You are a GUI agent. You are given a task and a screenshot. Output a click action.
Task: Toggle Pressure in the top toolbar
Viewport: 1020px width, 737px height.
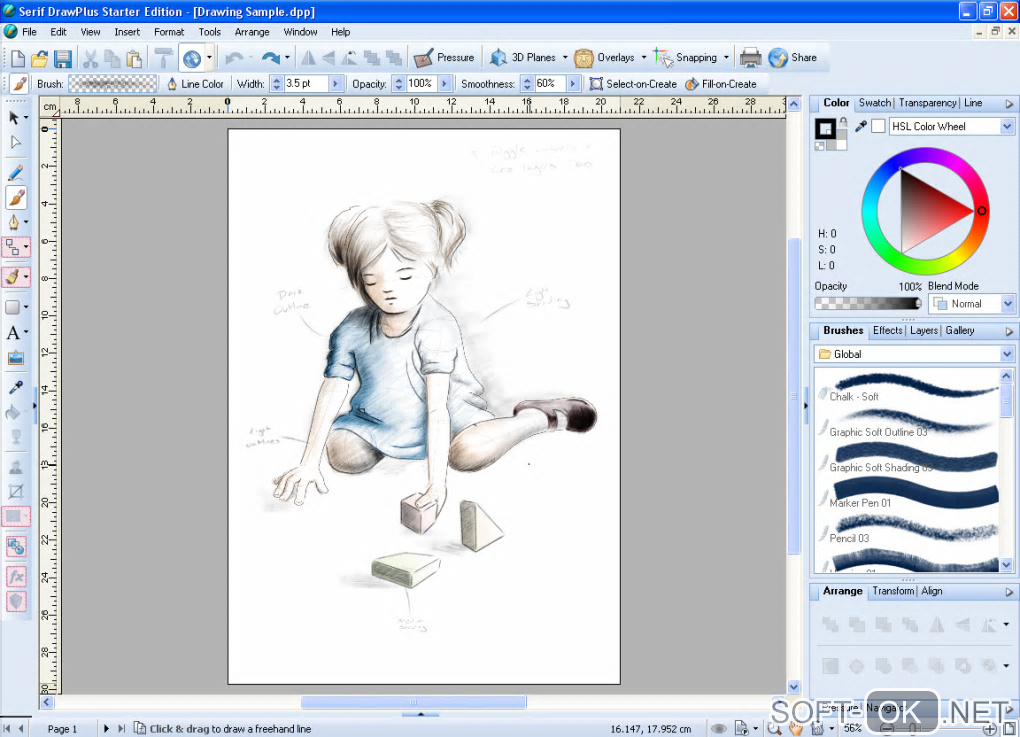coord(444,58)
